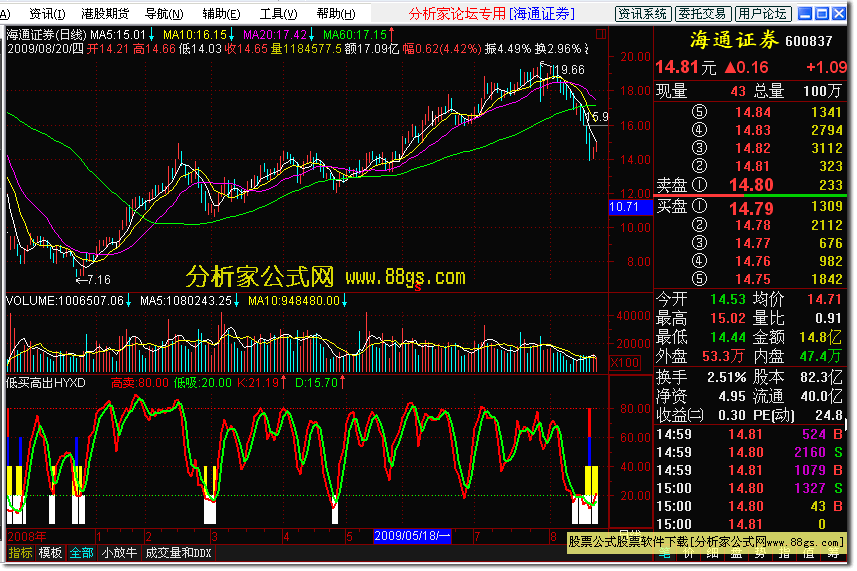This screenshot has width=857, height=571.
Task: Click the 高卖:80.00 indicator value
Action: (x=139, y=383)
